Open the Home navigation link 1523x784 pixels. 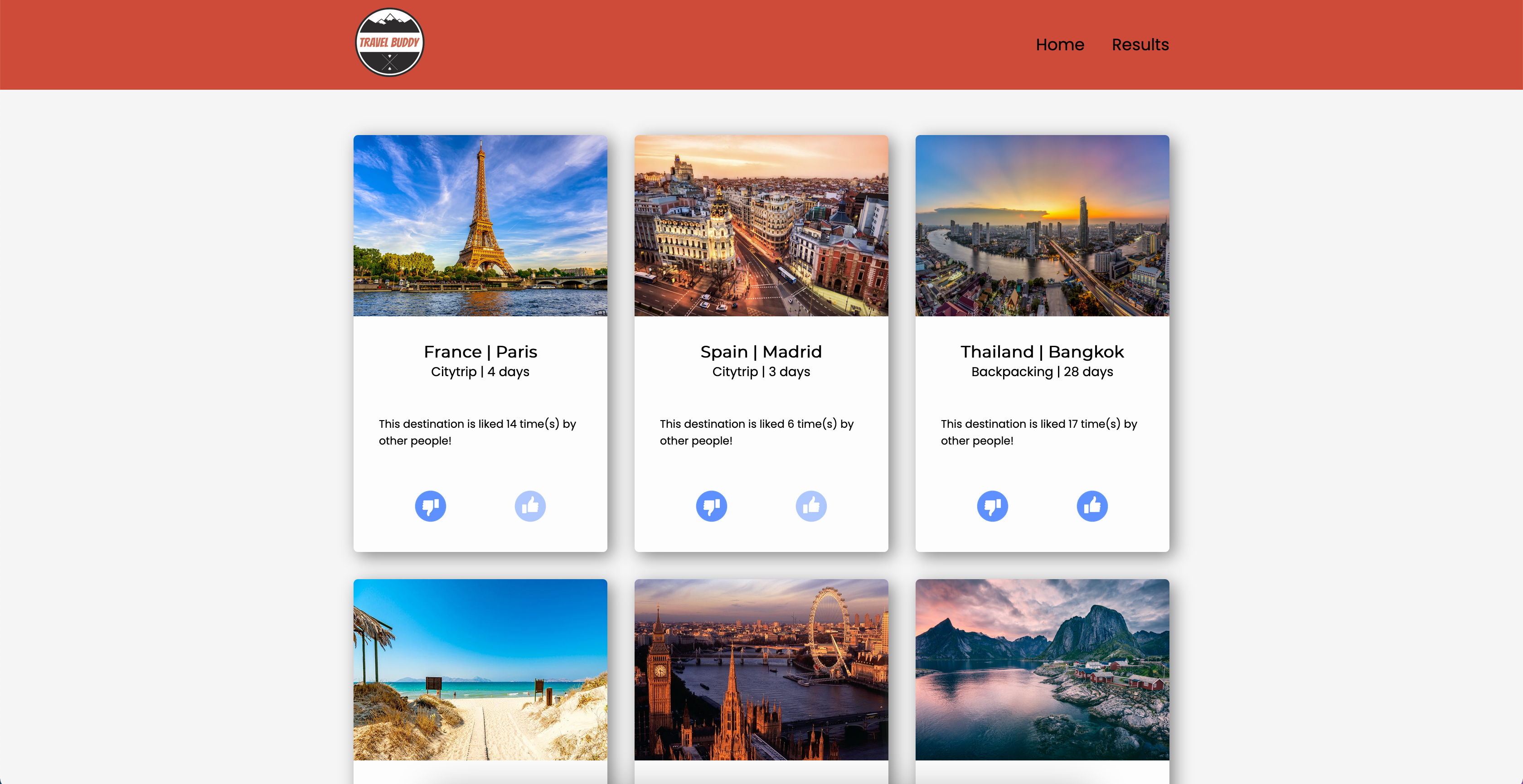[1059, 45]
